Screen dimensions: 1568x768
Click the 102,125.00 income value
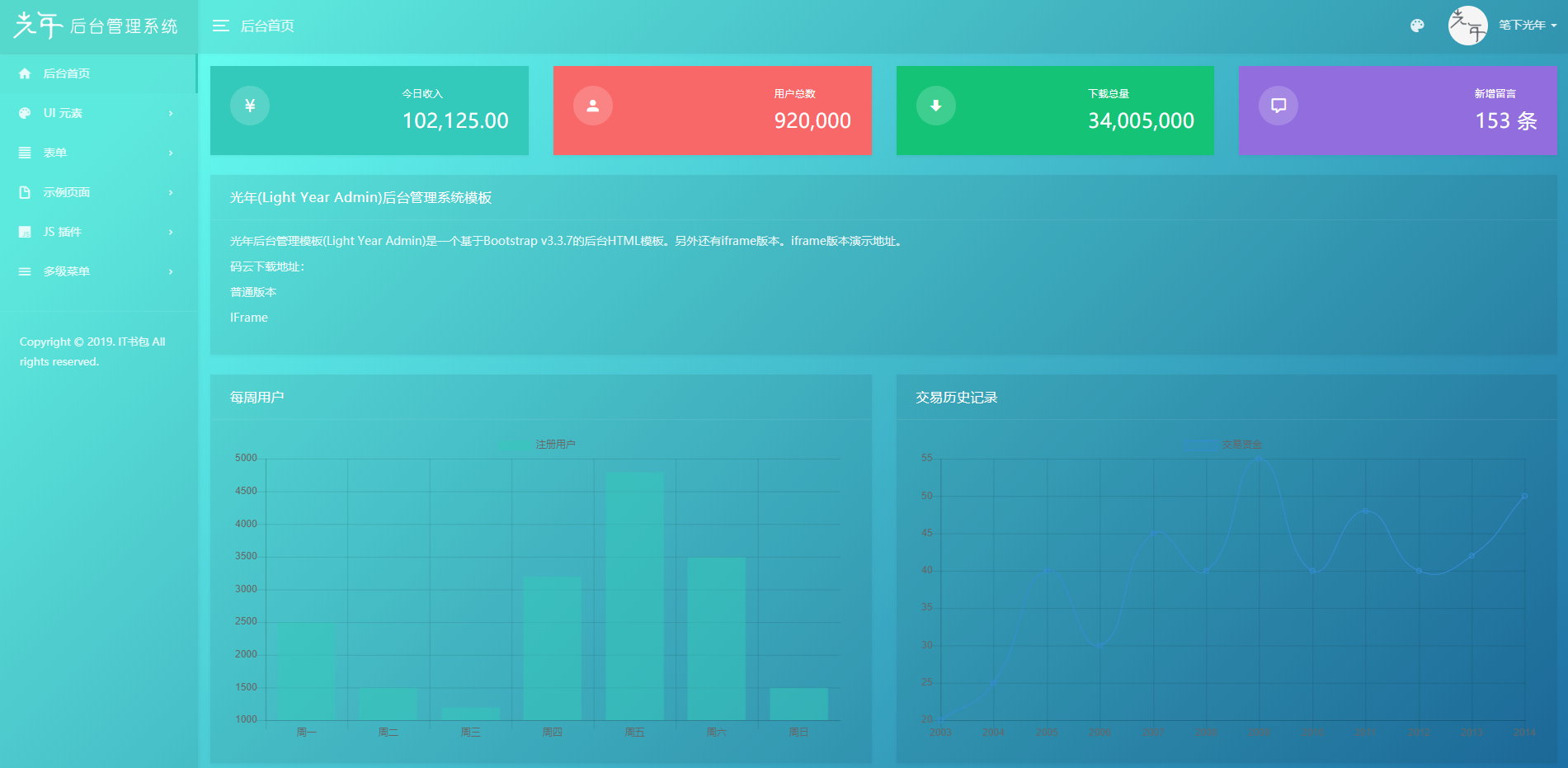pos(455,121)
